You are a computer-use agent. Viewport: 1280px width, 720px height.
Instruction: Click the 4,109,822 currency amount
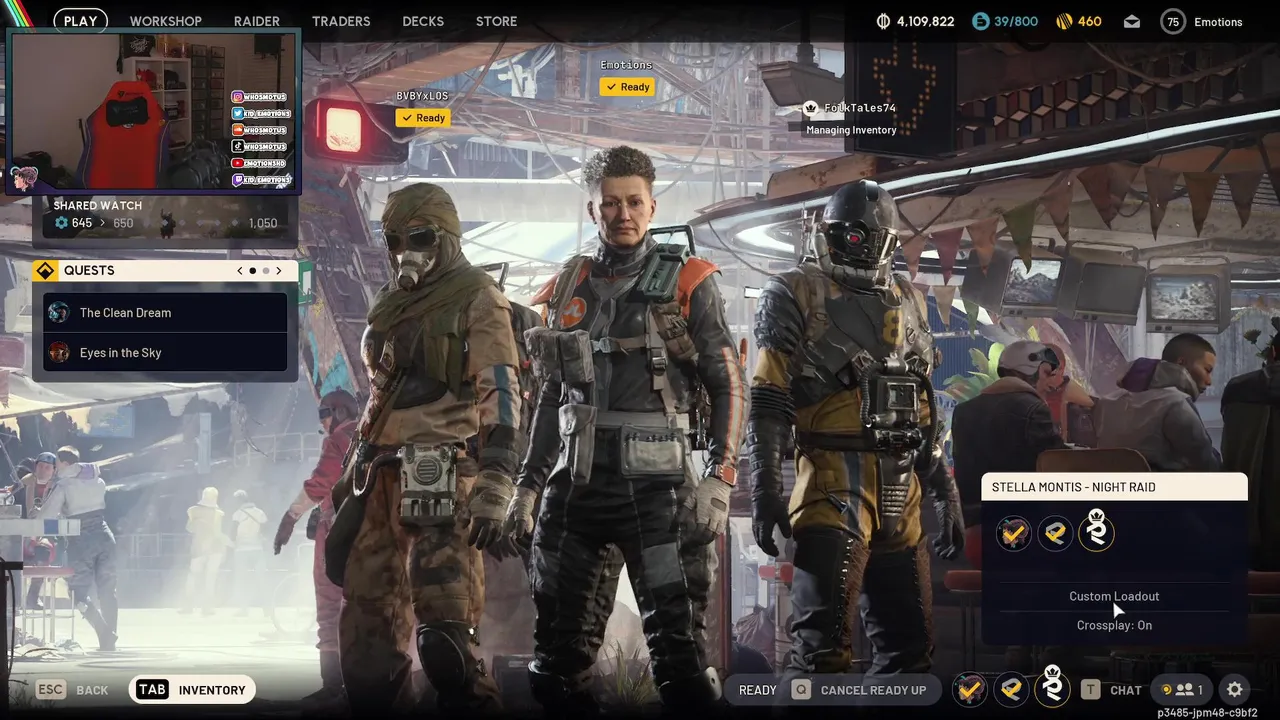point(925,21)
